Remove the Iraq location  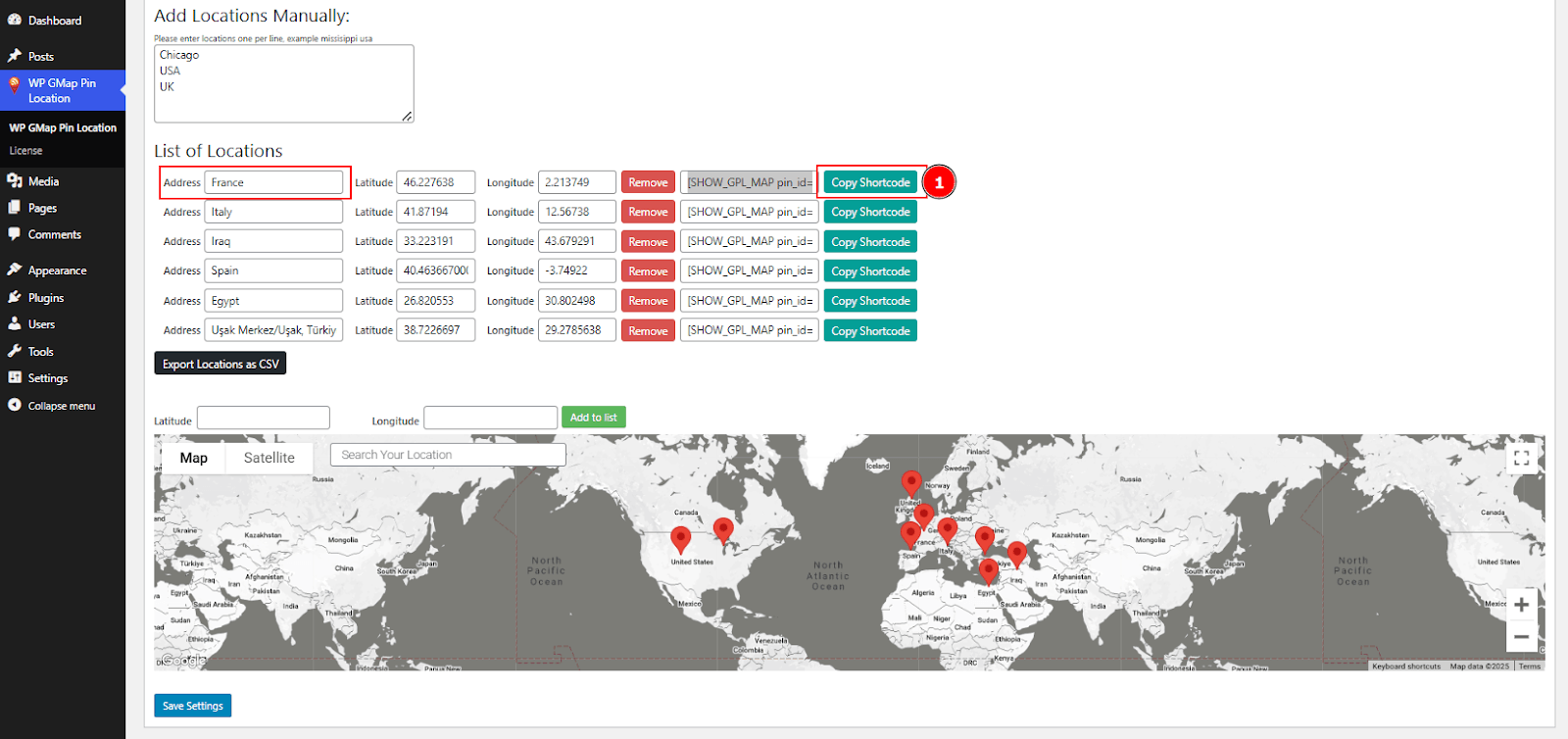pyautogui.click(x=648, y=242)
